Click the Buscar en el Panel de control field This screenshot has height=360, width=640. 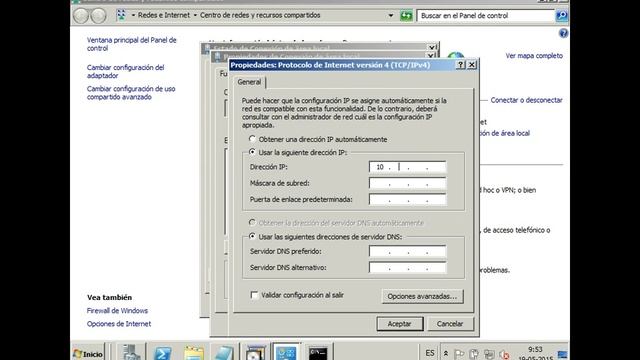coord(486,16)
